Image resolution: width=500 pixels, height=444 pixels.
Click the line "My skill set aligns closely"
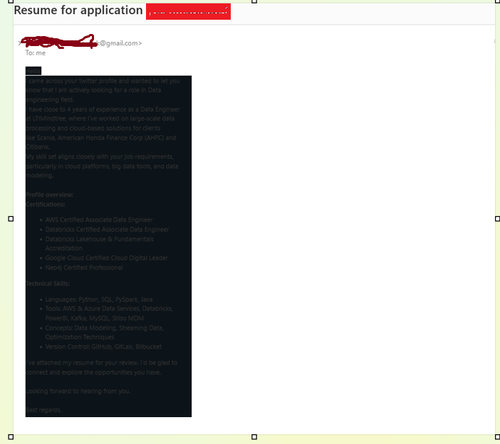coord(100,157)
